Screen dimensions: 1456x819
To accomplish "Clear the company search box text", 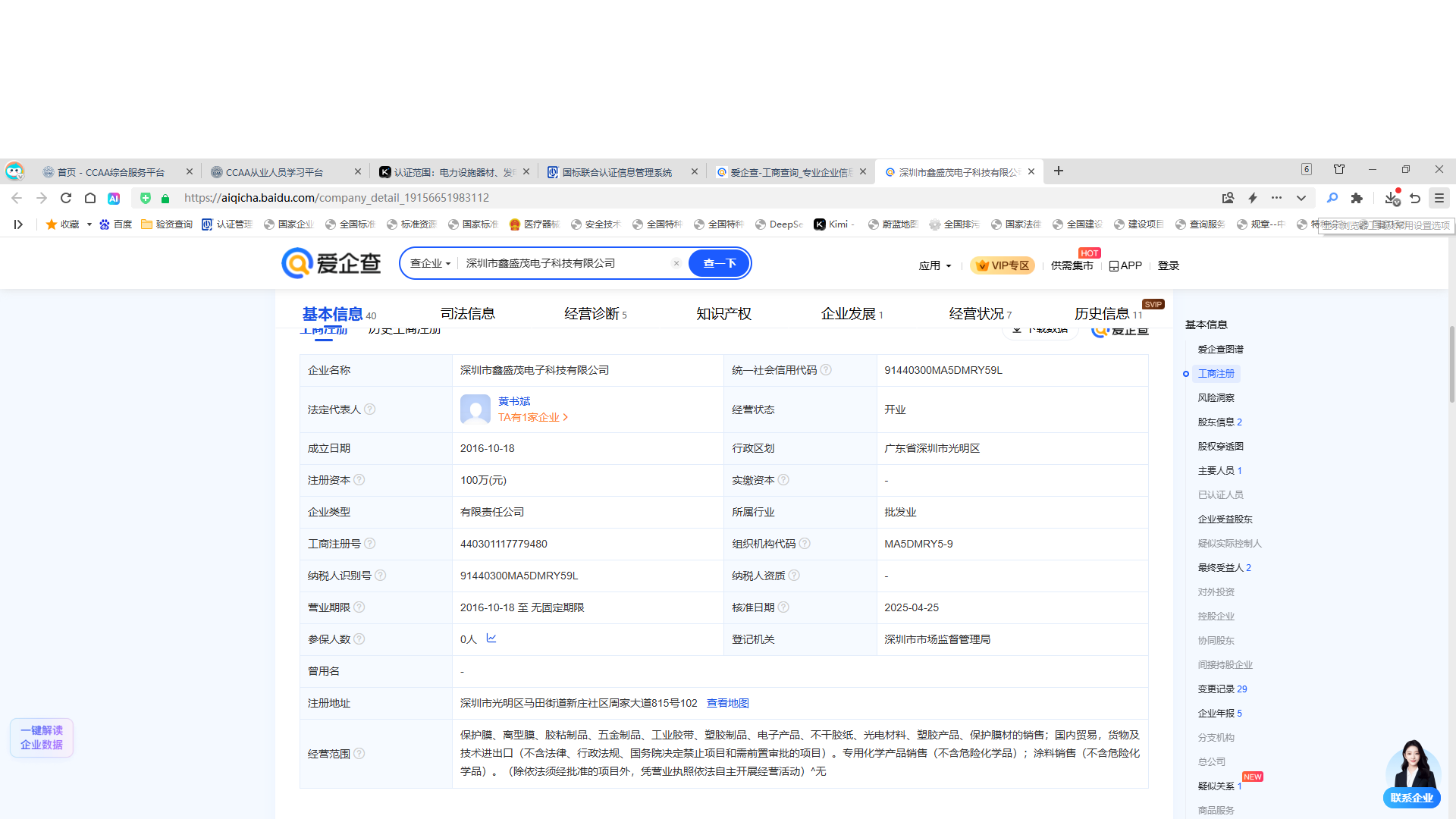I will [676, 263].
